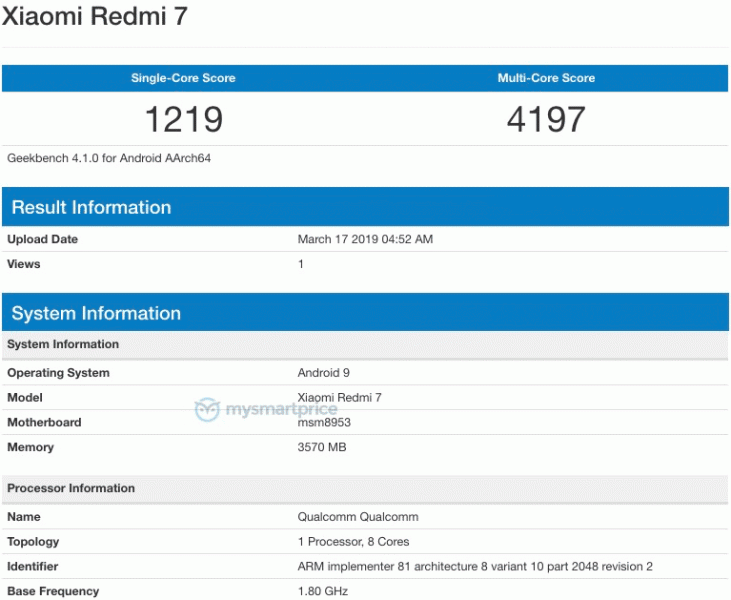This screenshot has height=600, width=731.
Task: Click the 3570 MB memory value
Action: tap(322, 447)
